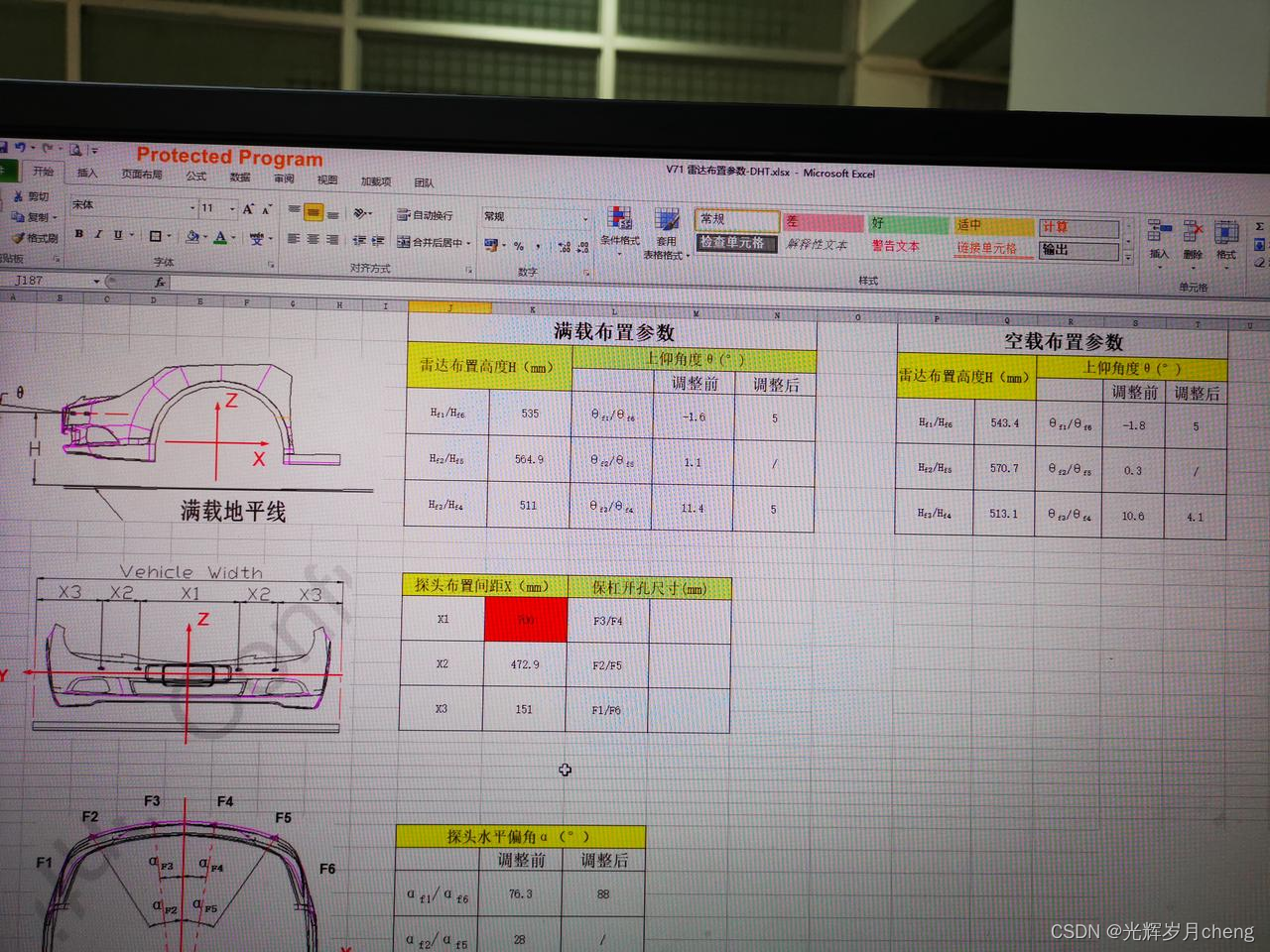Apply the Good (好) green cell style
The width and height of the screenshot is (1270, 952).
pyautogui.click(x=909, y=224)
